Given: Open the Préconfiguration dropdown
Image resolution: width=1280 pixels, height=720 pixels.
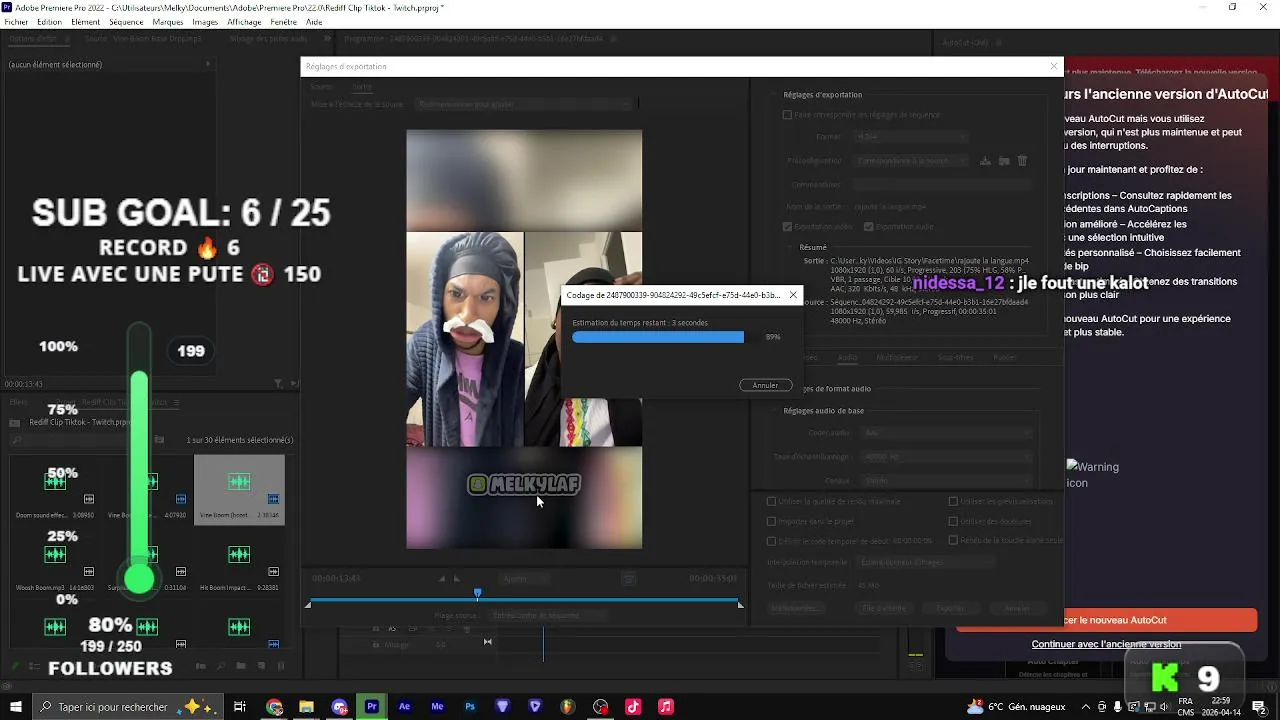Looking at the screenshot, I should tap(913, 161).
